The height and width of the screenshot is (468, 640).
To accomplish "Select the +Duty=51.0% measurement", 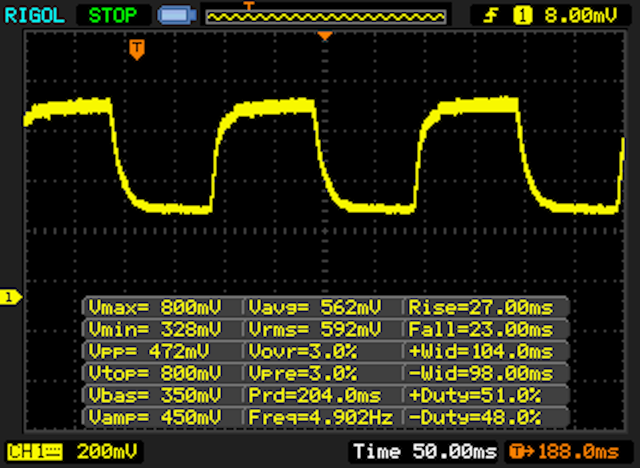I will point(485,394).
